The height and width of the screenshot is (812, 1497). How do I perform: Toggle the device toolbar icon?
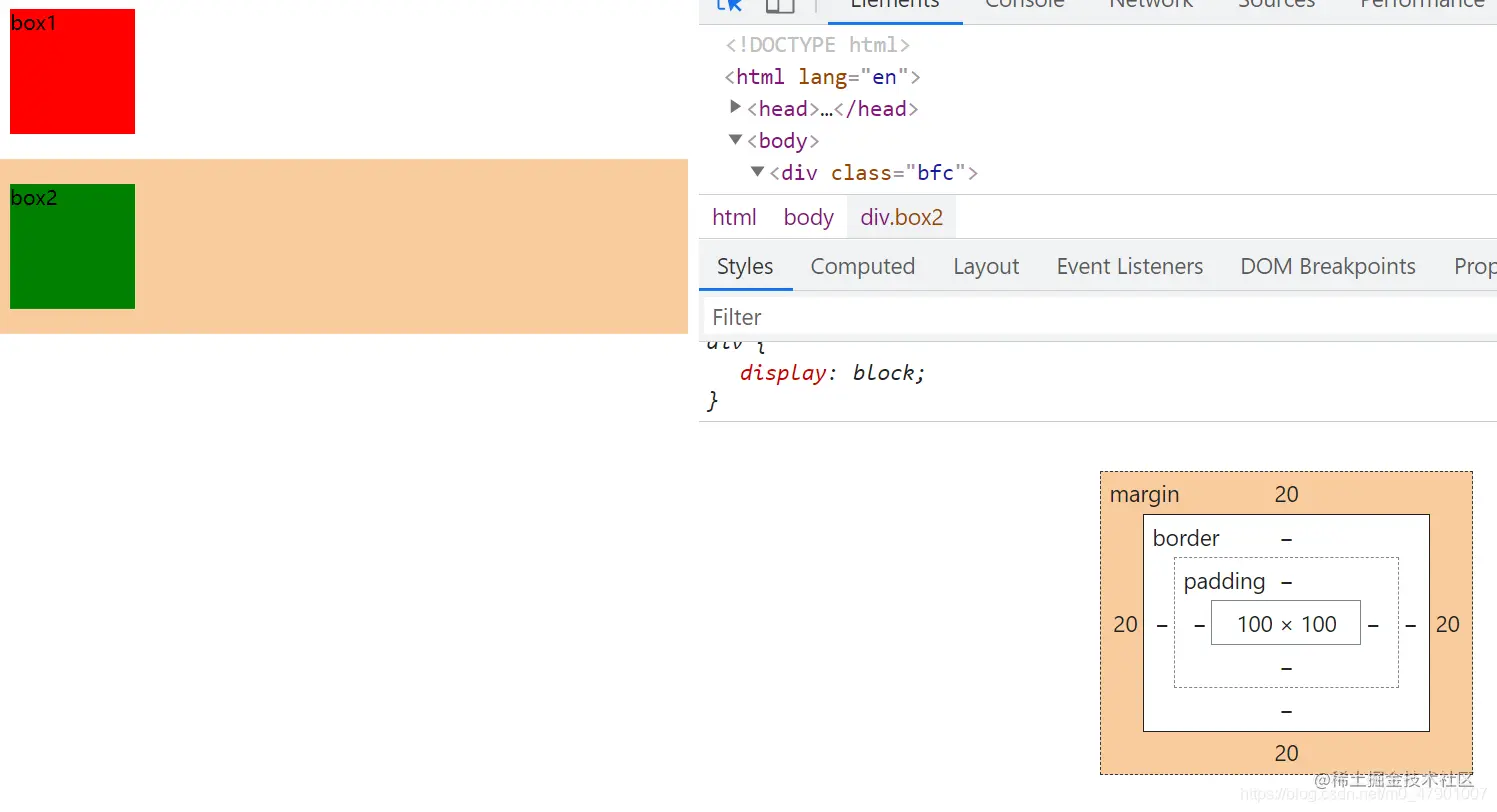pyautogui.click(x=780, y=5)
